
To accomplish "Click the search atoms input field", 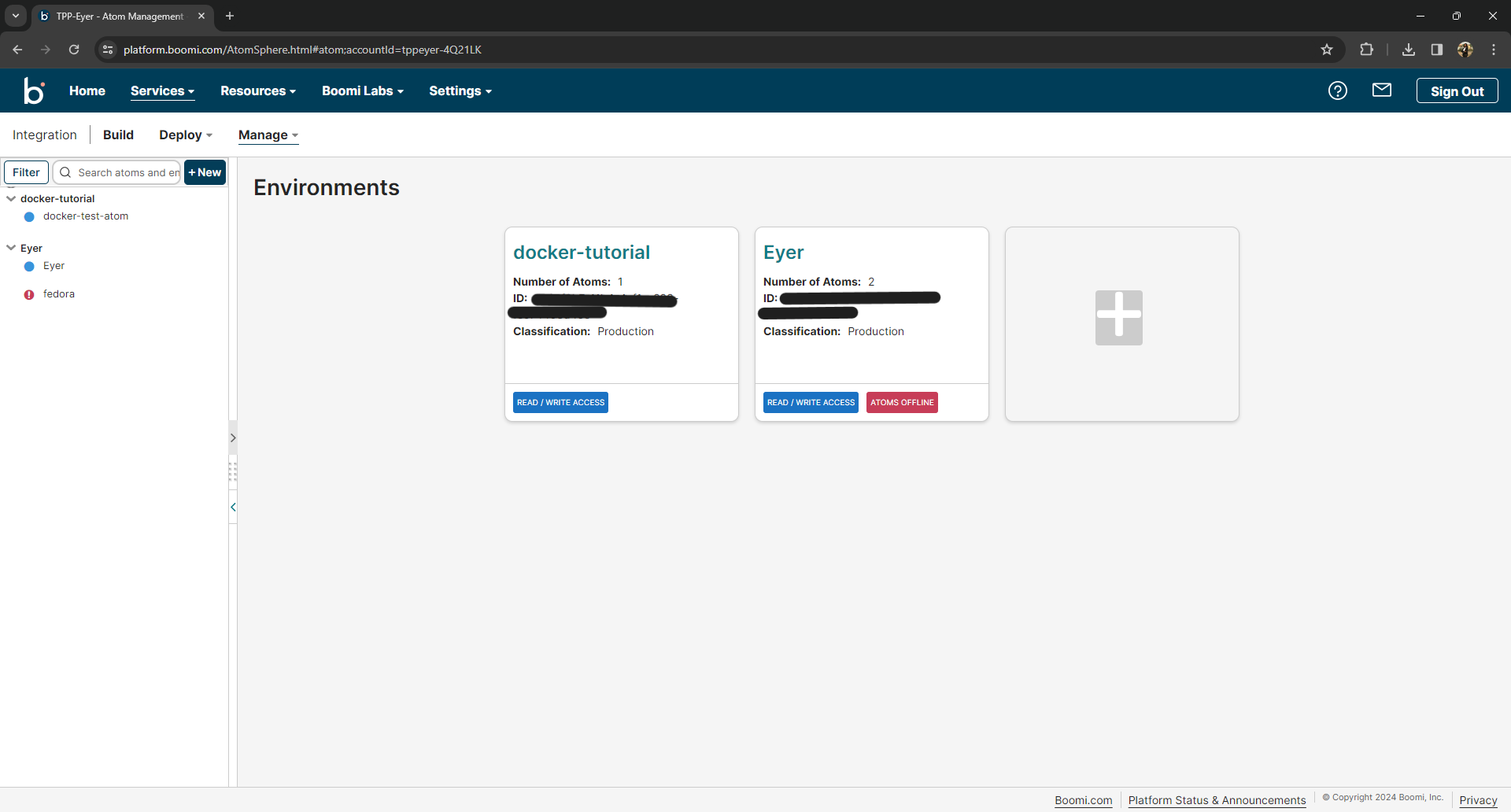I will (126, 172).
